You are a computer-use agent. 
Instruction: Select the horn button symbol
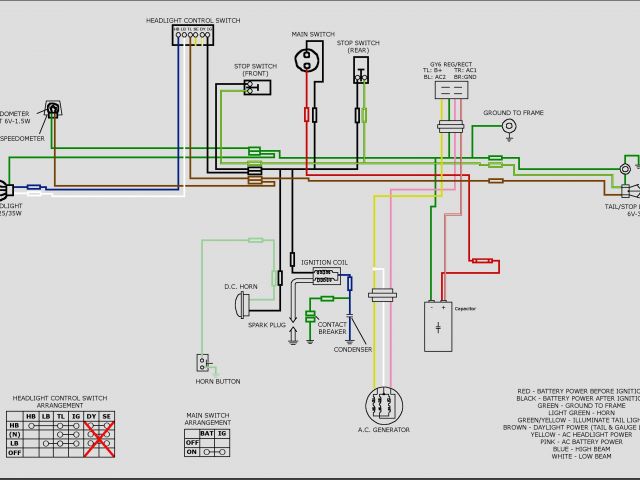[203, 363]
